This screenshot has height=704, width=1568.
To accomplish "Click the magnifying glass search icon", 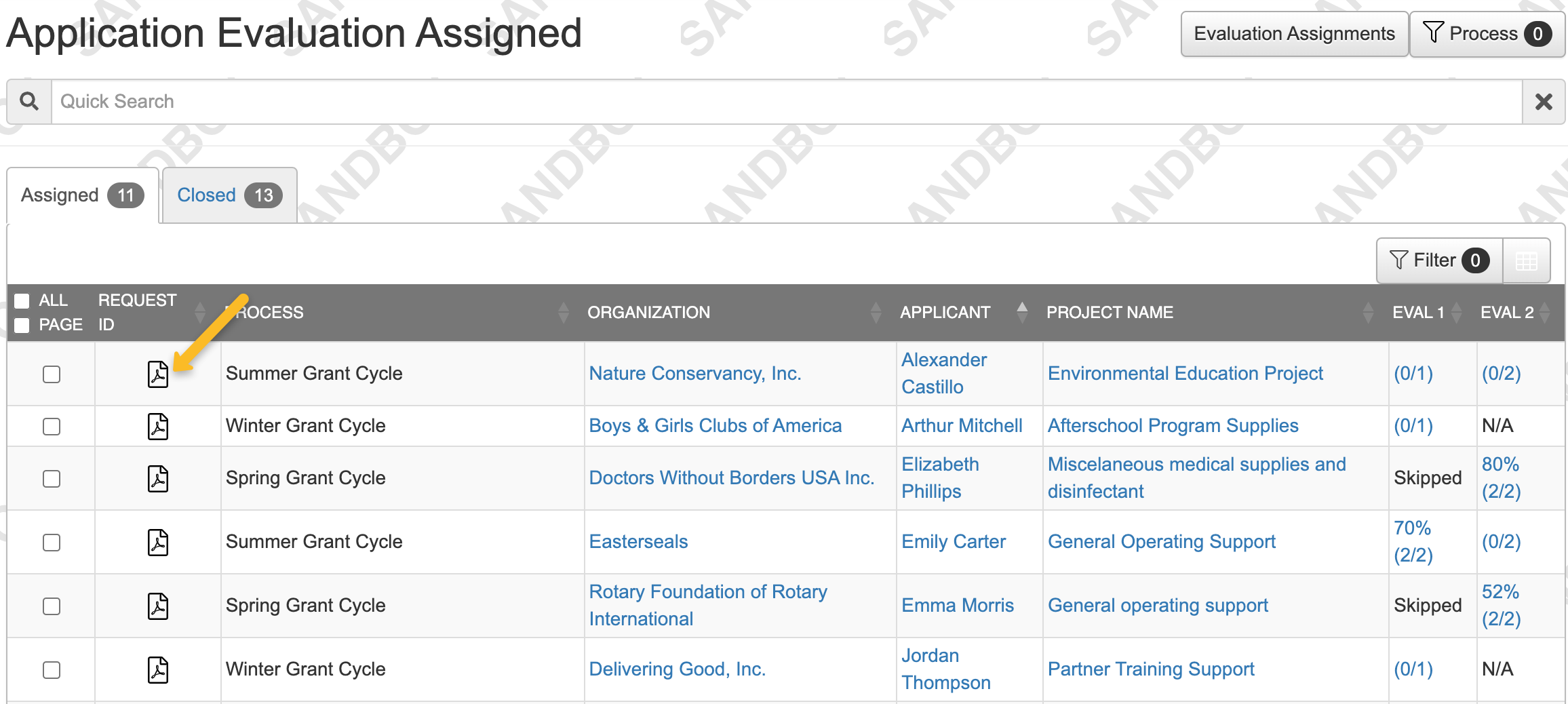I will [29, 101].
